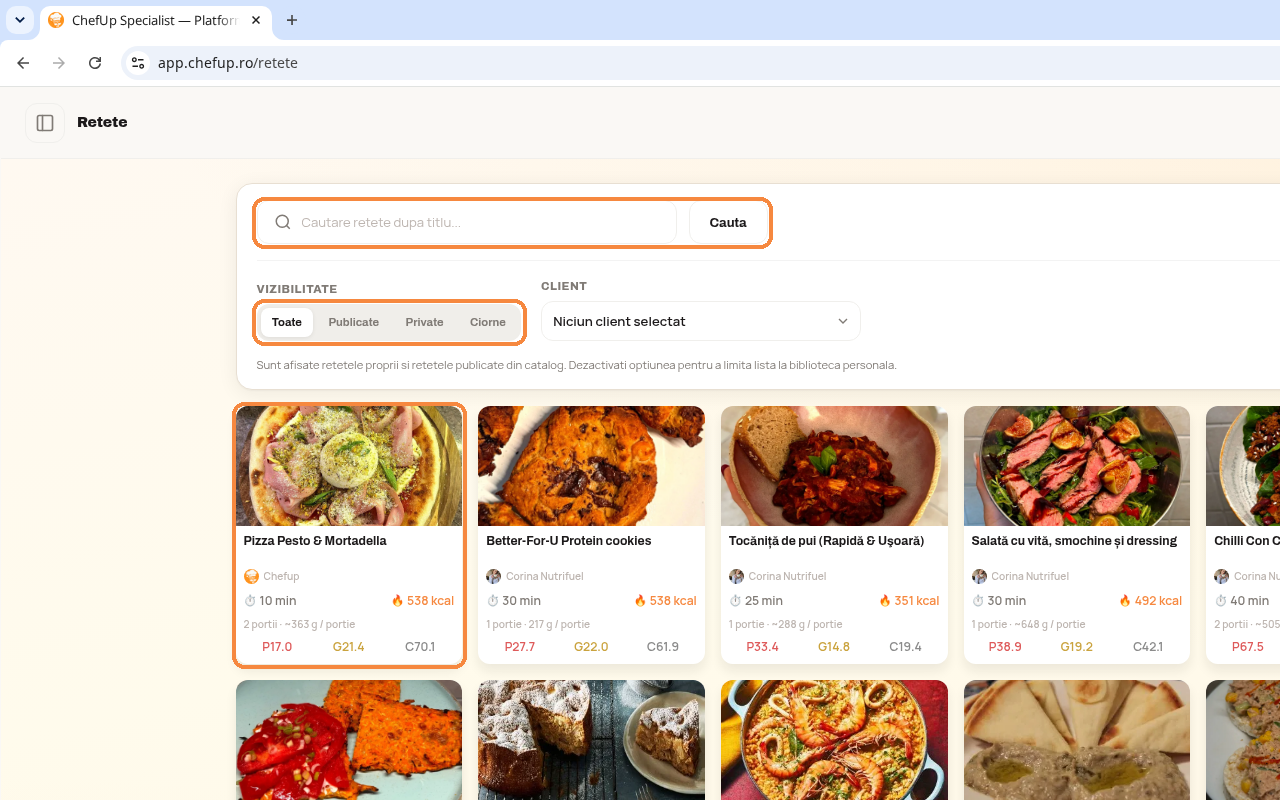The height and width of the screenshot is (800, 1280).
Task: Open a new browser tab with plus icon
Action: click(292, 20)
